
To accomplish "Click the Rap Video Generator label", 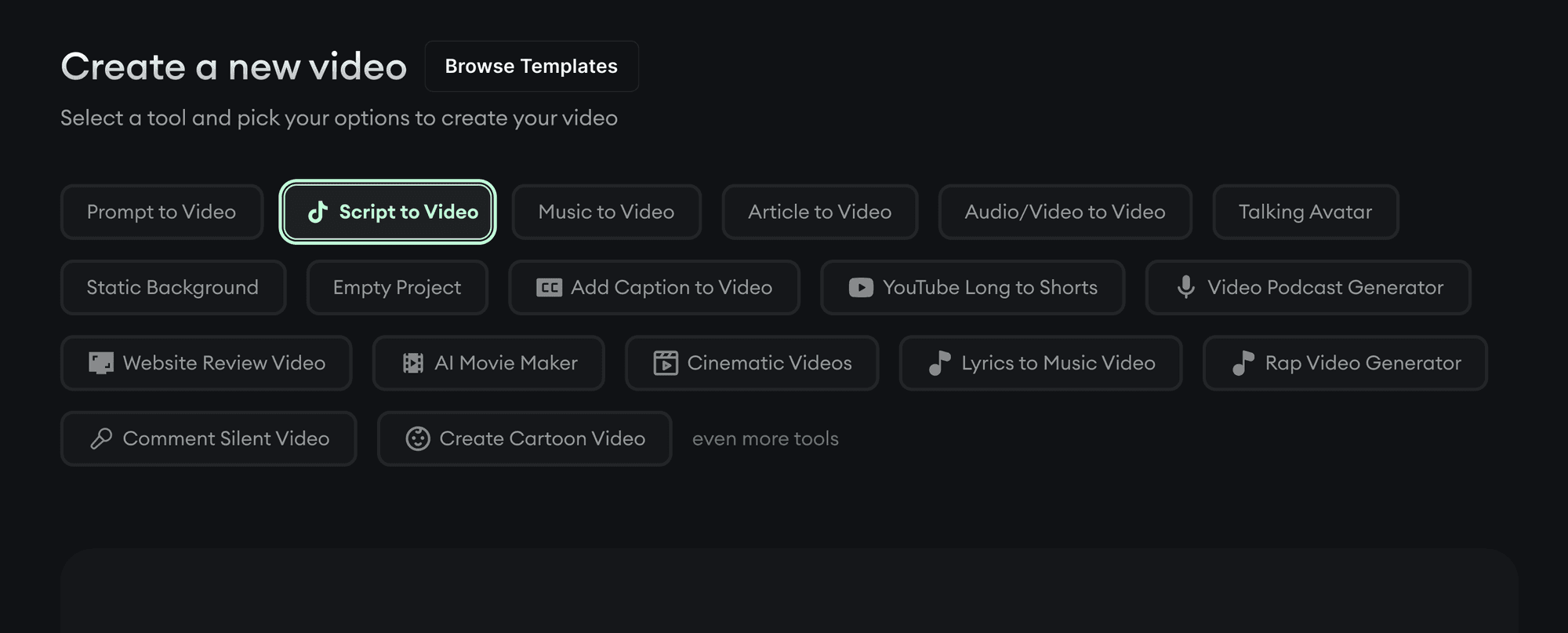I will tap(1363, 363).
